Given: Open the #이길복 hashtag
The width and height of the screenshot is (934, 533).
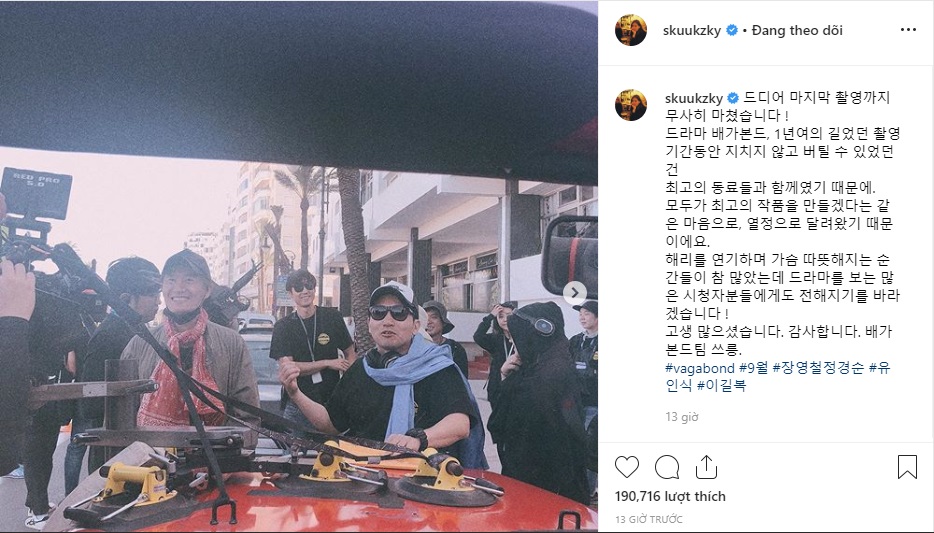Looking at the screenshot, I should (721, 385).
